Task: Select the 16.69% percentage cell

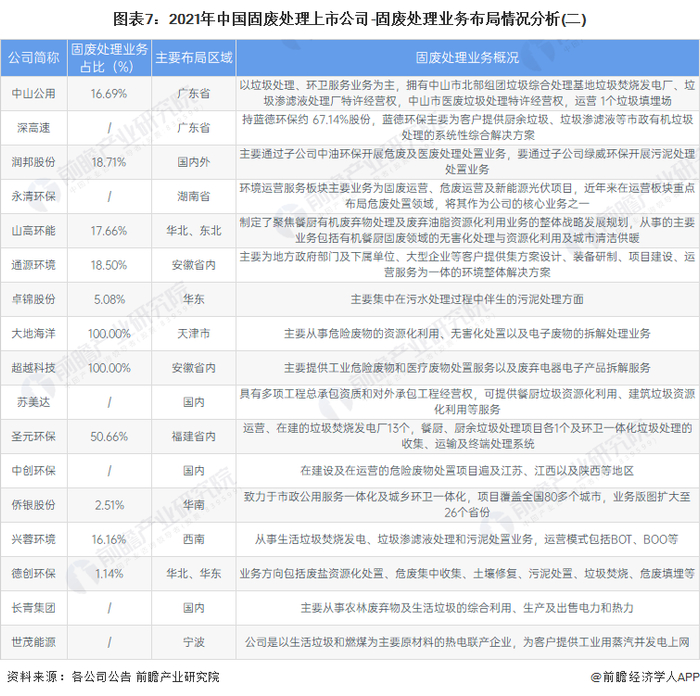Action: (109, 94)
